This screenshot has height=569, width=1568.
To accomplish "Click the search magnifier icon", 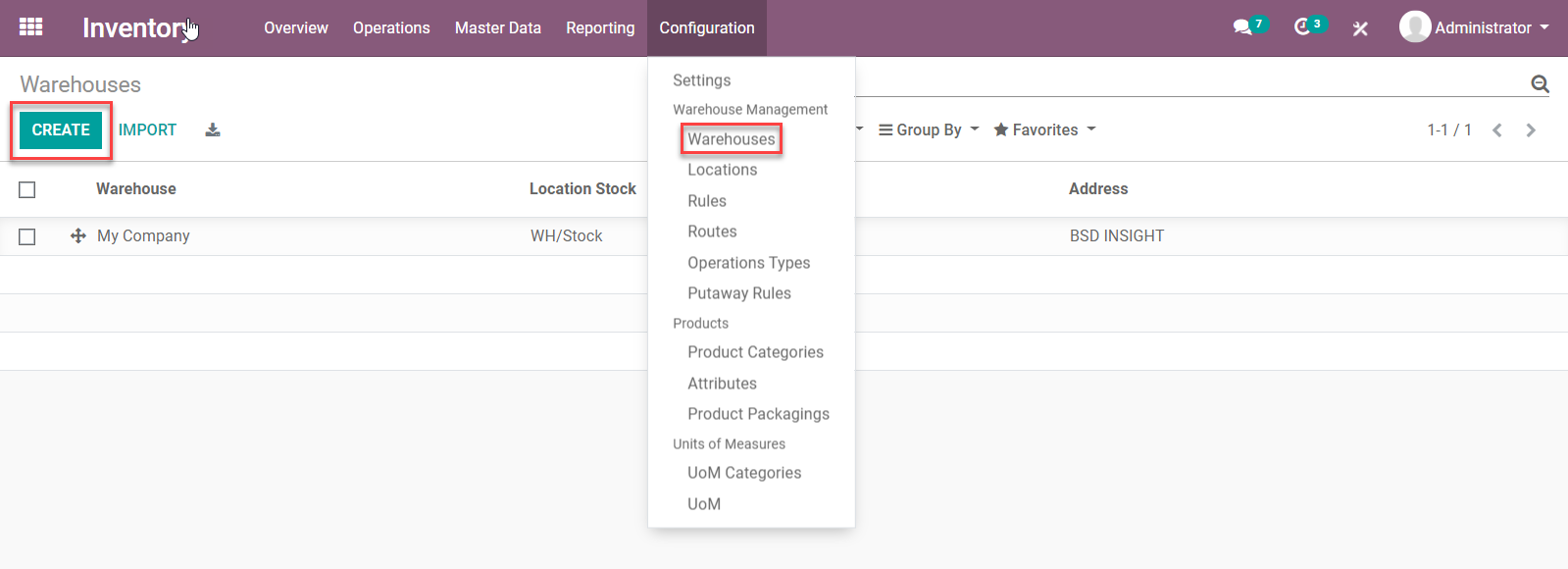I will 1540,84.
